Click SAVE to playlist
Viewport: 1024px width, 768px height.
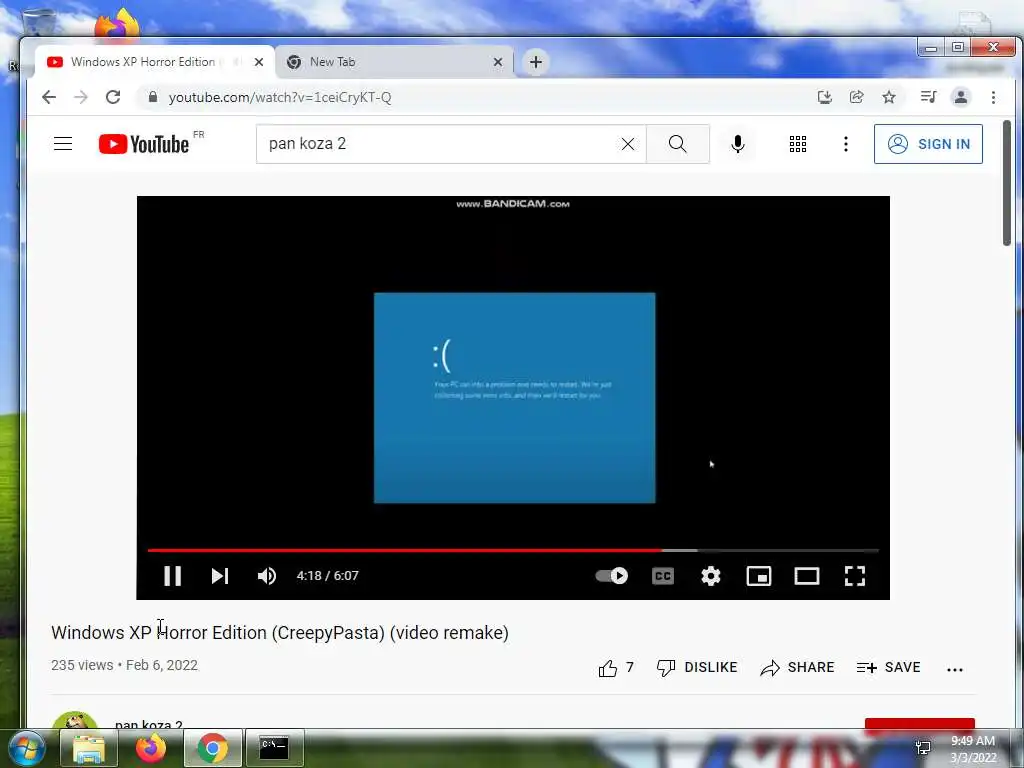888,667
